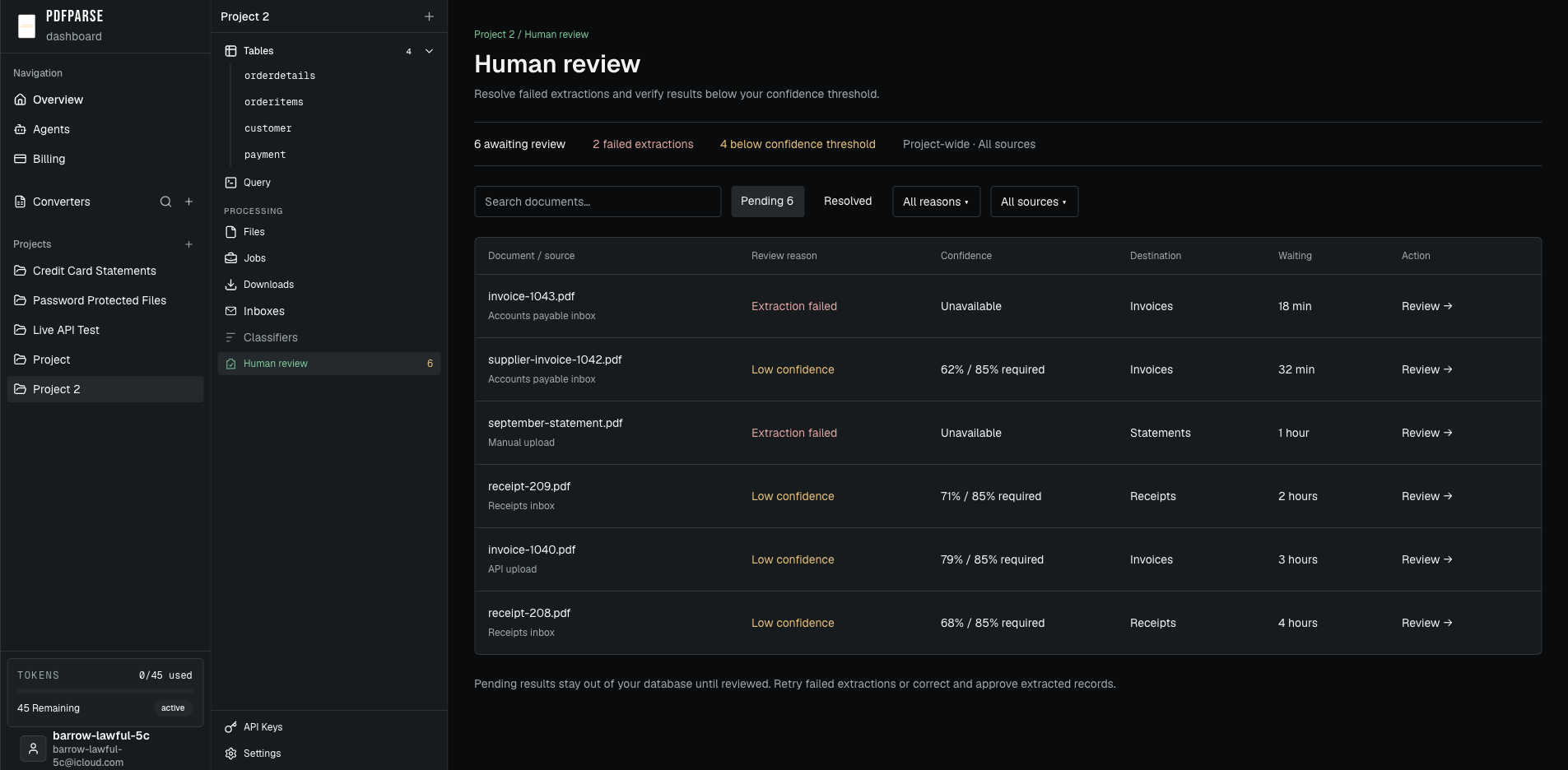Click Statements destination for september-statement.pdf
The width and height of the screenshot is (1568, 770).
pos(1160,433)
